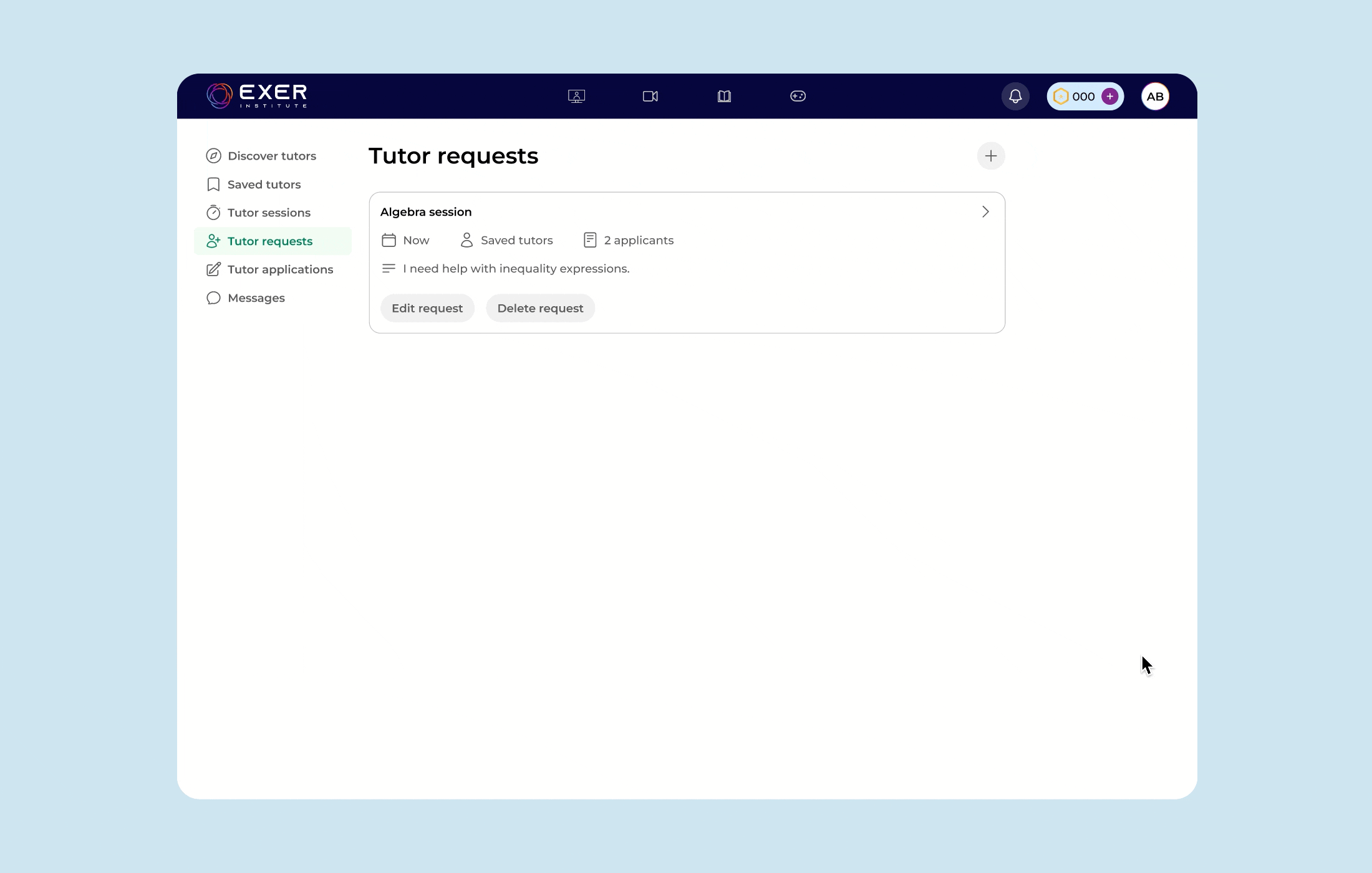Screen dimensions: 1372x873
Task: Click the 000 coin balance pill
Action: click(1085, 96)
